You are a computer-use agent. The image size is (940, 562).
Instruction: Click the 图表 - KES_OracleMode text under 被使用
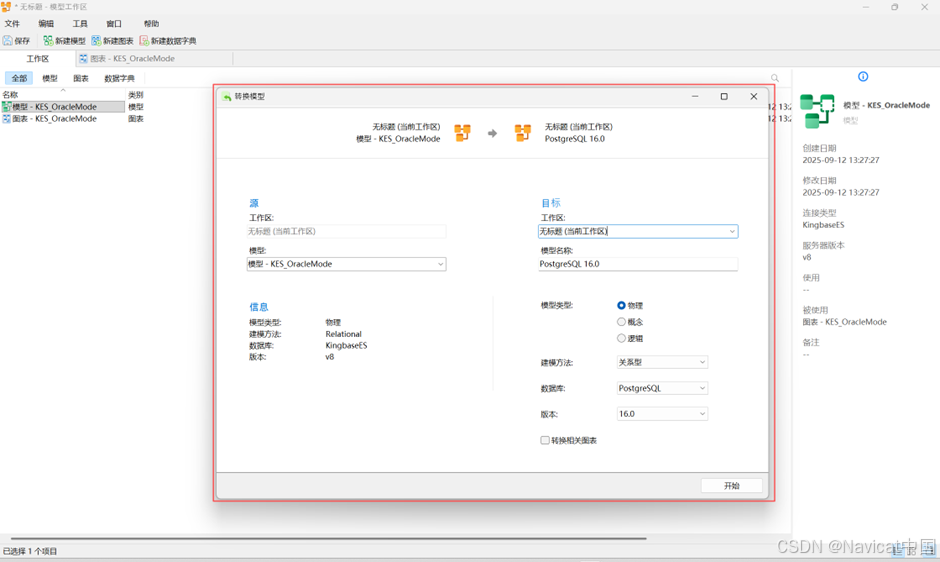(x=844, y=322)
